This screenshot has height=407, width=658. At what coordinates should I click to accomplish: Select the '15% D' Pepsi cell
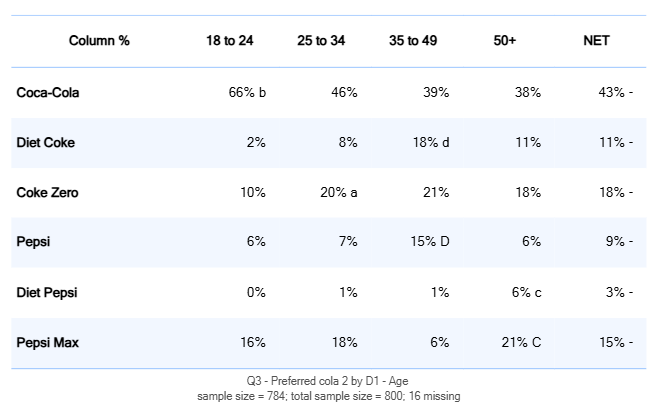tap(430, 242)
